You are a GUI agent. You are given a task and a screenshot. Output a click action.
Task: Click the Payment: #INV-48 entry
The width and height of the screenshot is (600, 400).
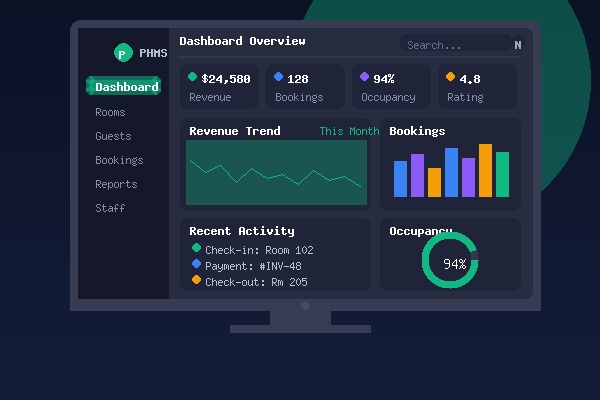click(x=253, y=266)
